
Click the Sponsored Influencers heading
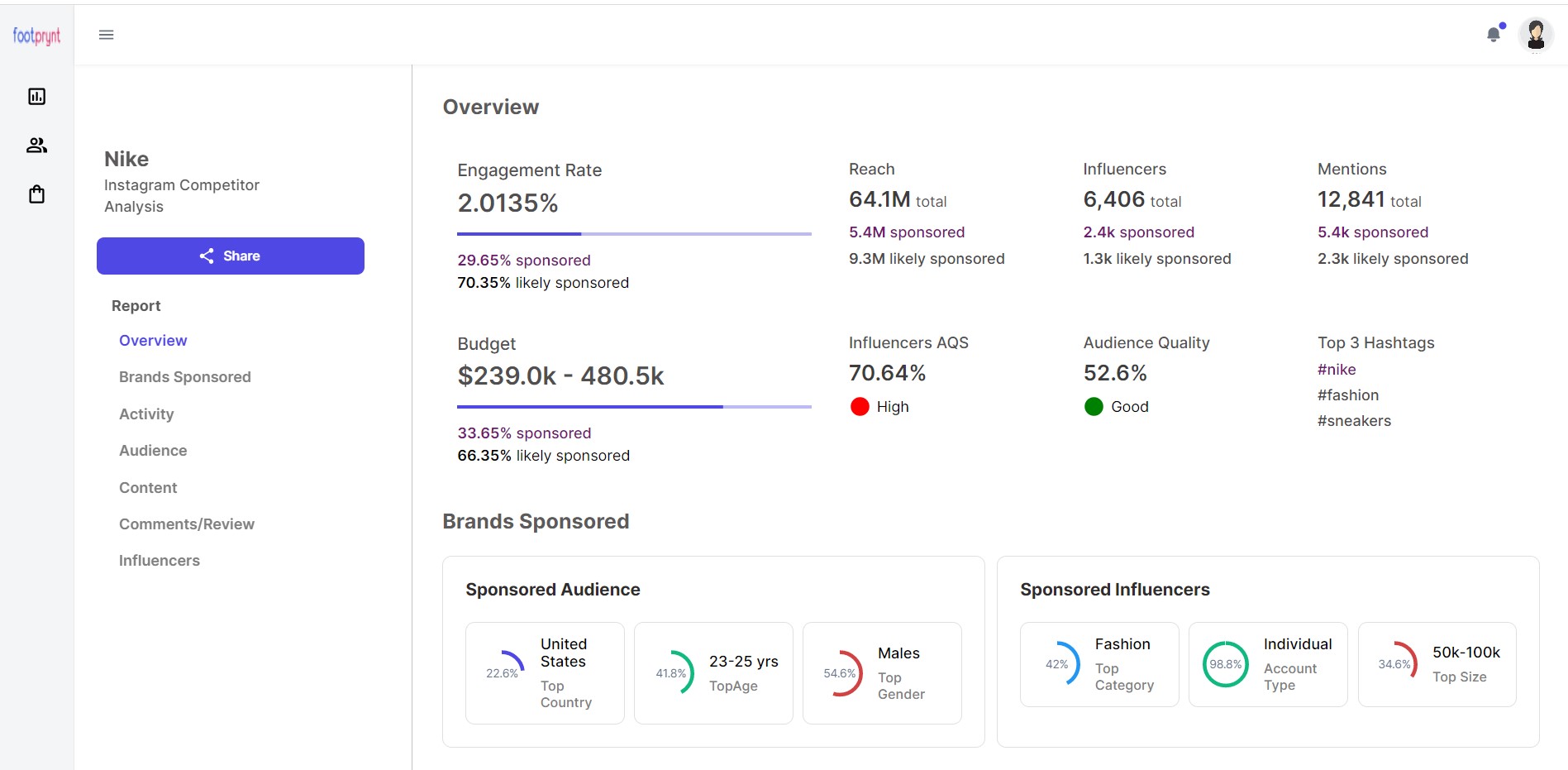point(1115,590)
